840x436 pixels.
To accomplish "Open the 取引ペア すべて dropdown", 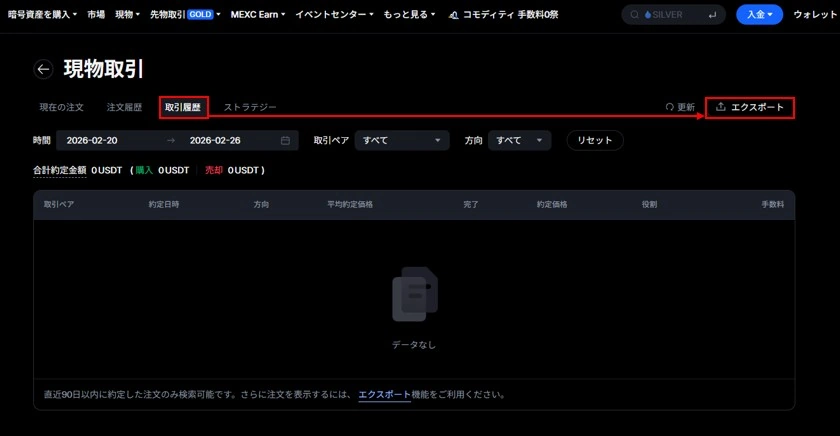I will coord(402,140).
